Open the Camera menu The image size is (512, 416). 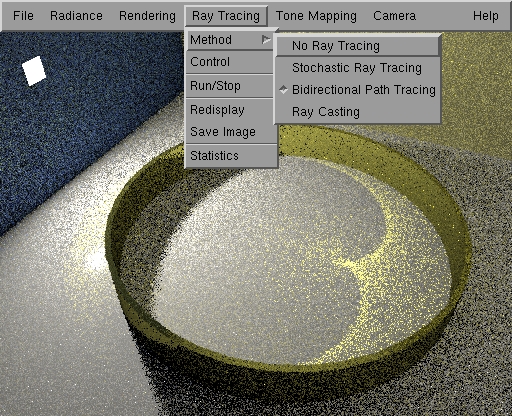pos(394,16)
